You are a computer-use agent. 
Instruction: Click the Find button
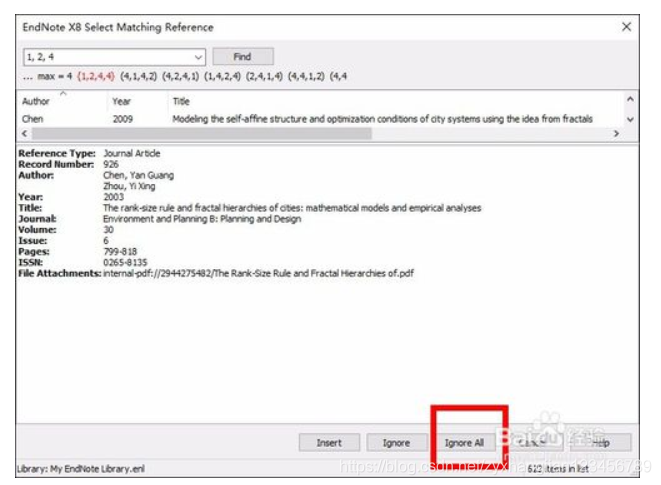243,57
